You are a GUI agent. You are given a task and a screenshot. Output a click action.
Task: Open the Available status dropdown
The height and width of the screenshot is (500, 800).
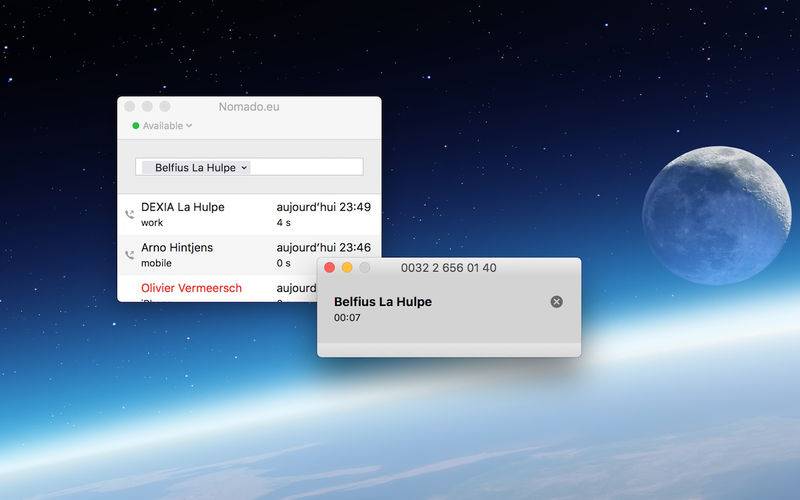coord(162,126)
